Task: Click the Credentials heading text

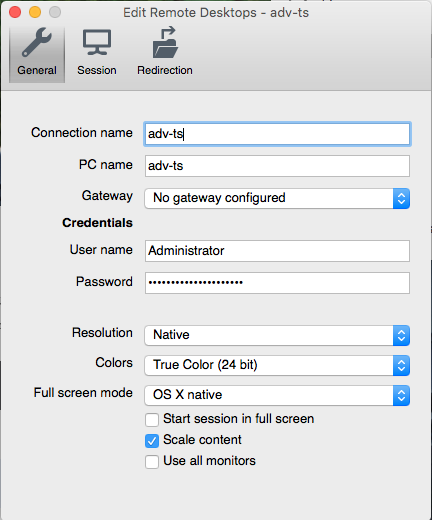Action: pos(97,223)
